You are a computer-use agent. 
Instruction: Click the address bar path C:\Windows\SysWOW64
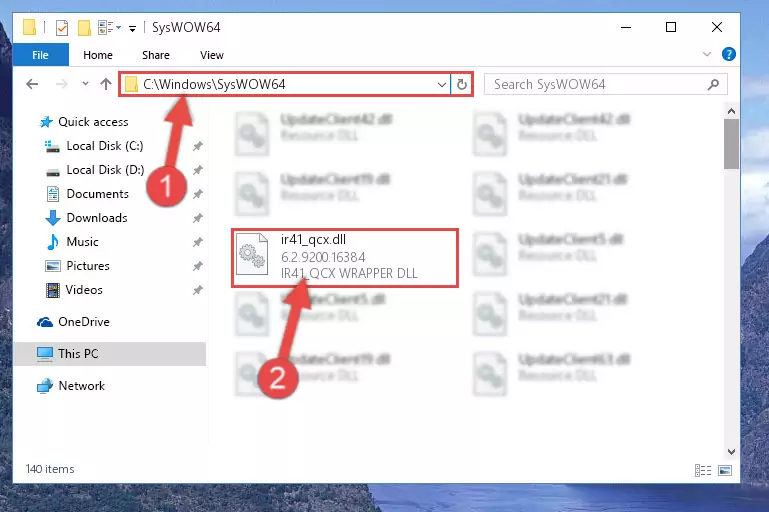pos(214,84)
